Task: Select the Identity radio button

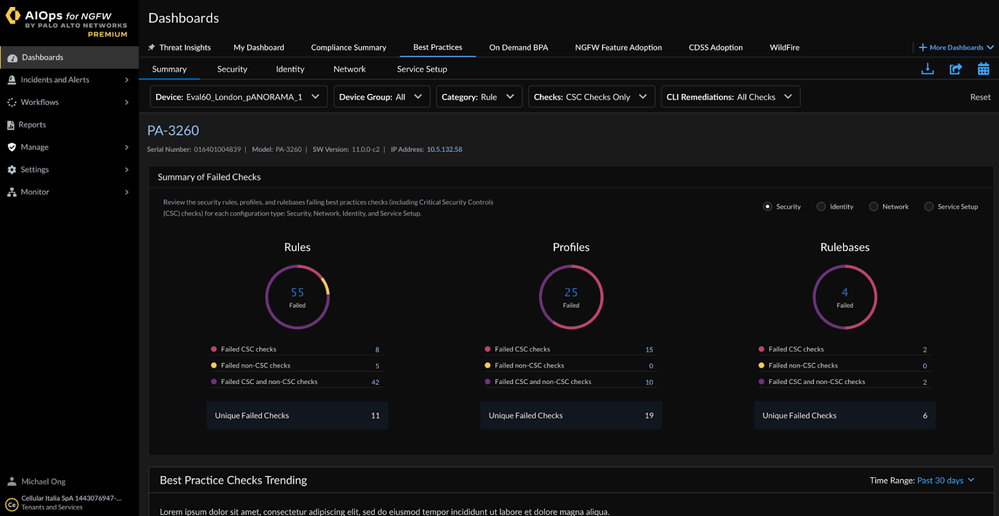Action: tap(821, 207)
